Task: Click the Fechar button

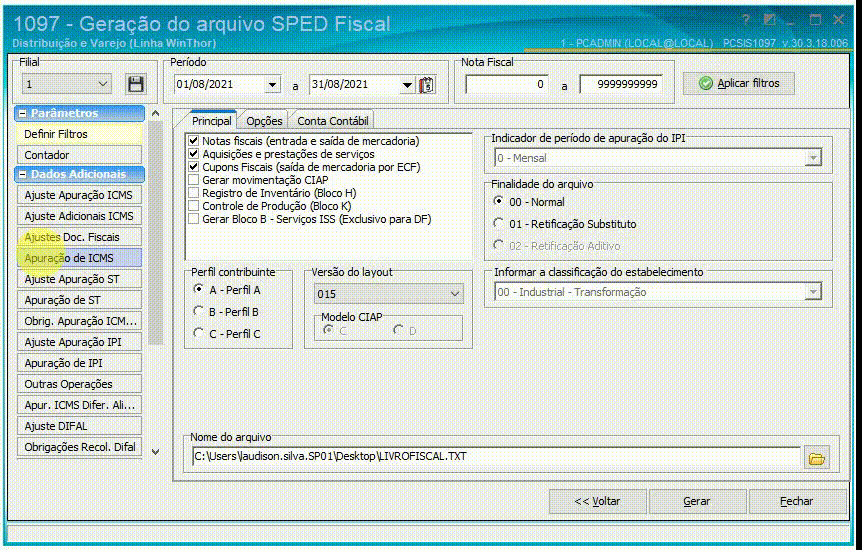Action: click(797, 501)
